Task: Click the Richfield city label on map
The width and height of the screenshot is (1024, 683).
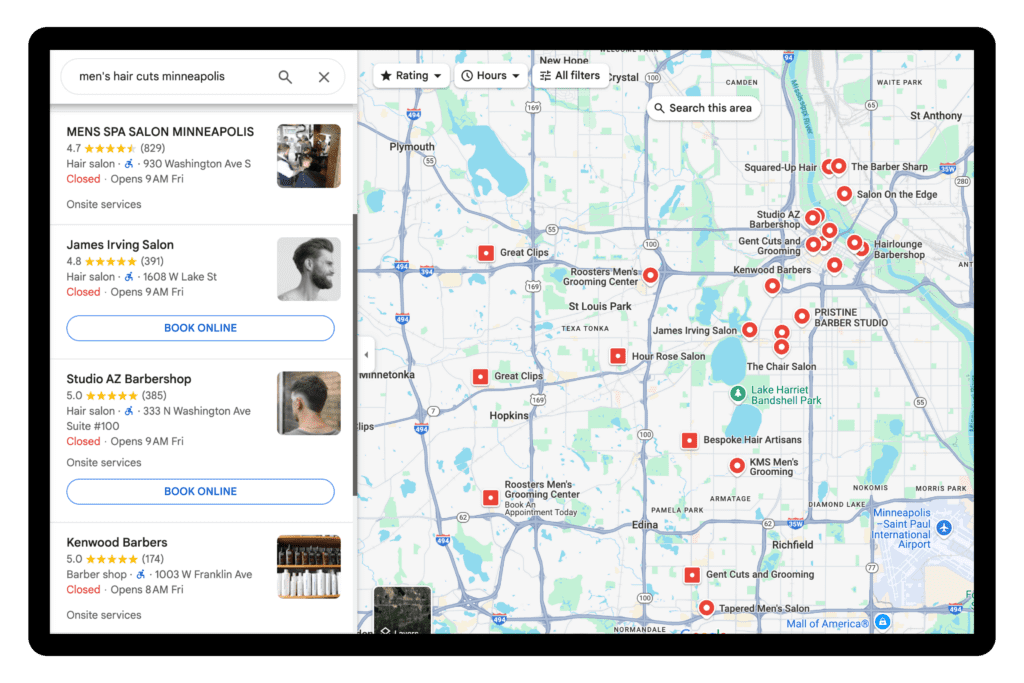Action: pos(793,545)
